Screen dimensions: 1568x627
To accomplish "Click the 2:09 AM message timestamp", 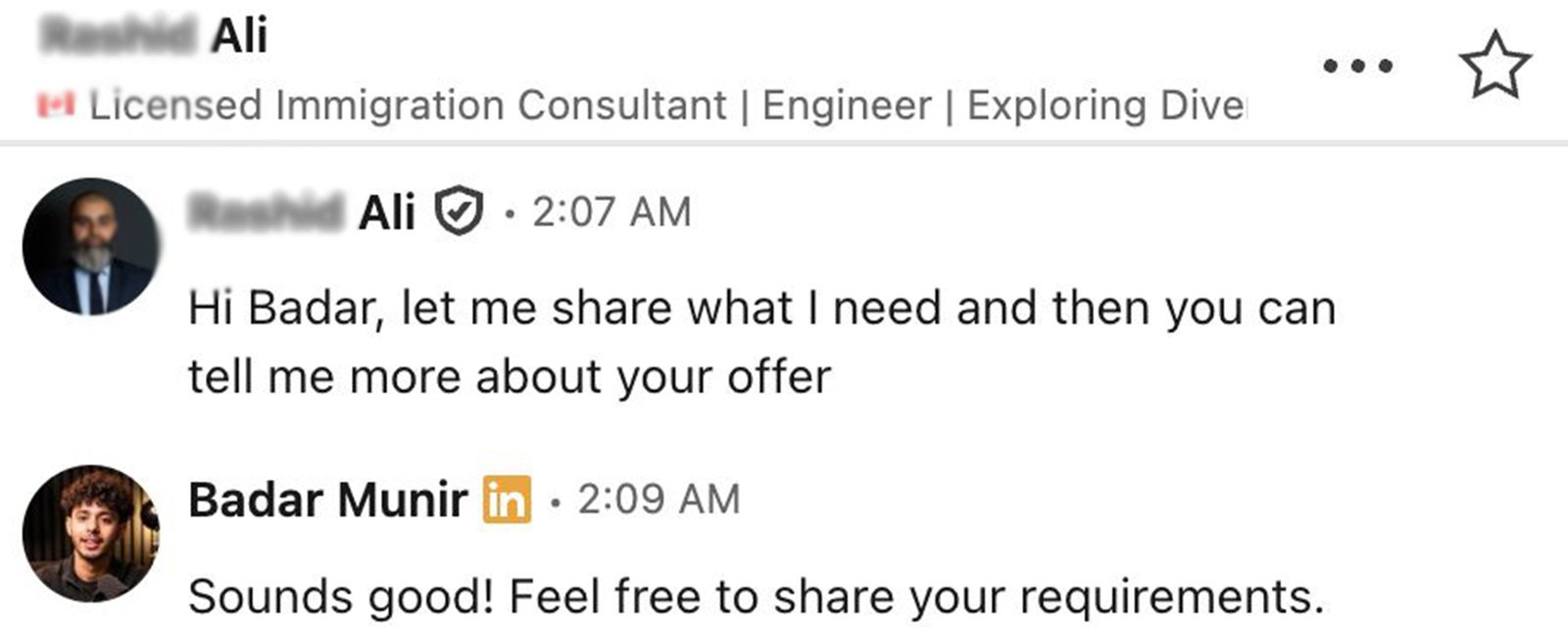I will point(659,500).
